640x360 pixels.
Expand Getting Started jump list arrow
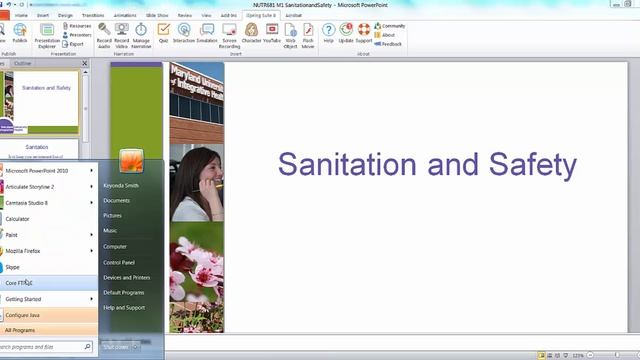91,299
